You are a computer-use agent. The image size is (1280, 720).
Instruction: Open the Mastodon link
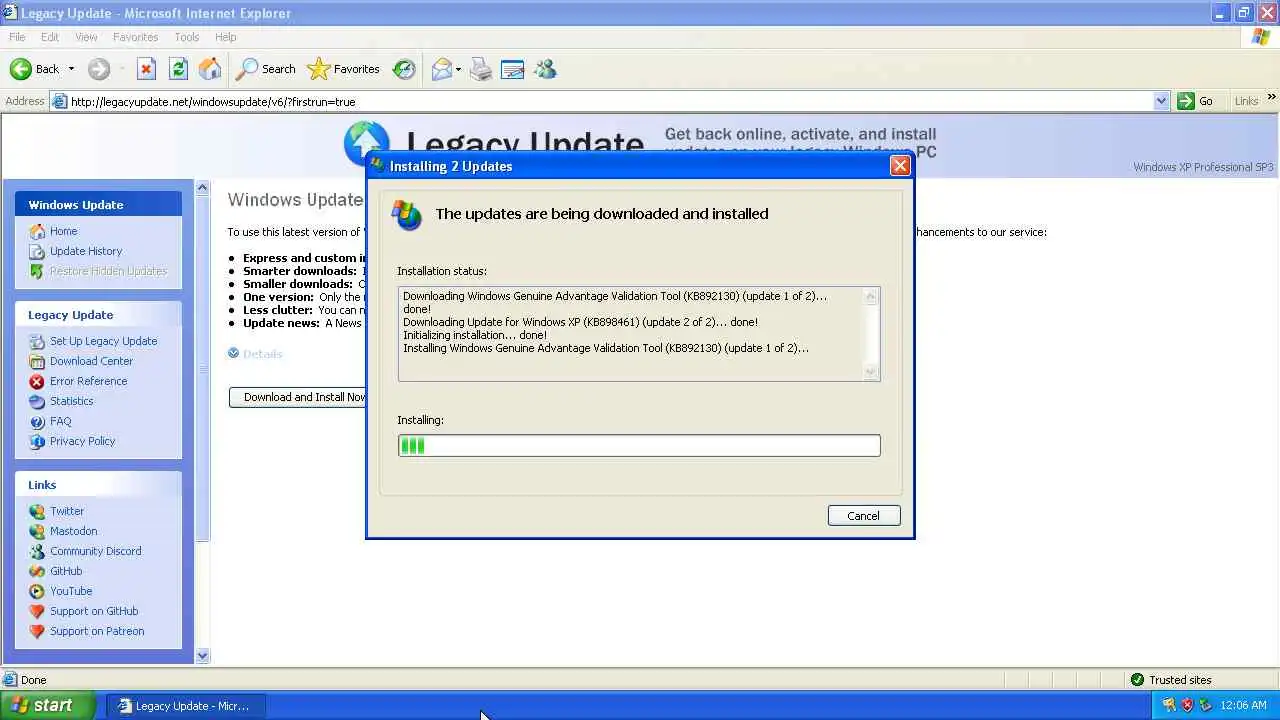73,531
